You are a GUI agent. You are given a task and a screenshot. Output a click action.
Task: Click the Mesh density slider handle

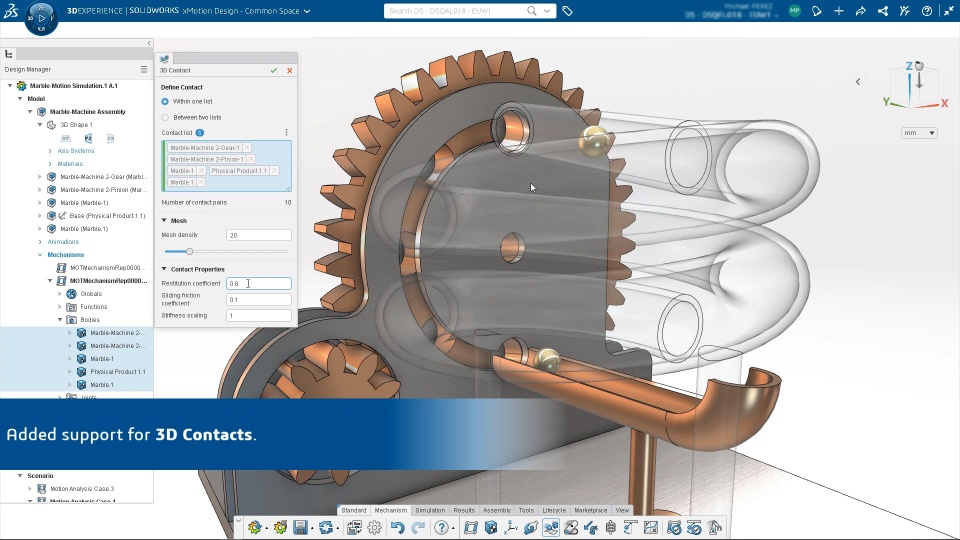[x=189, y=252]
